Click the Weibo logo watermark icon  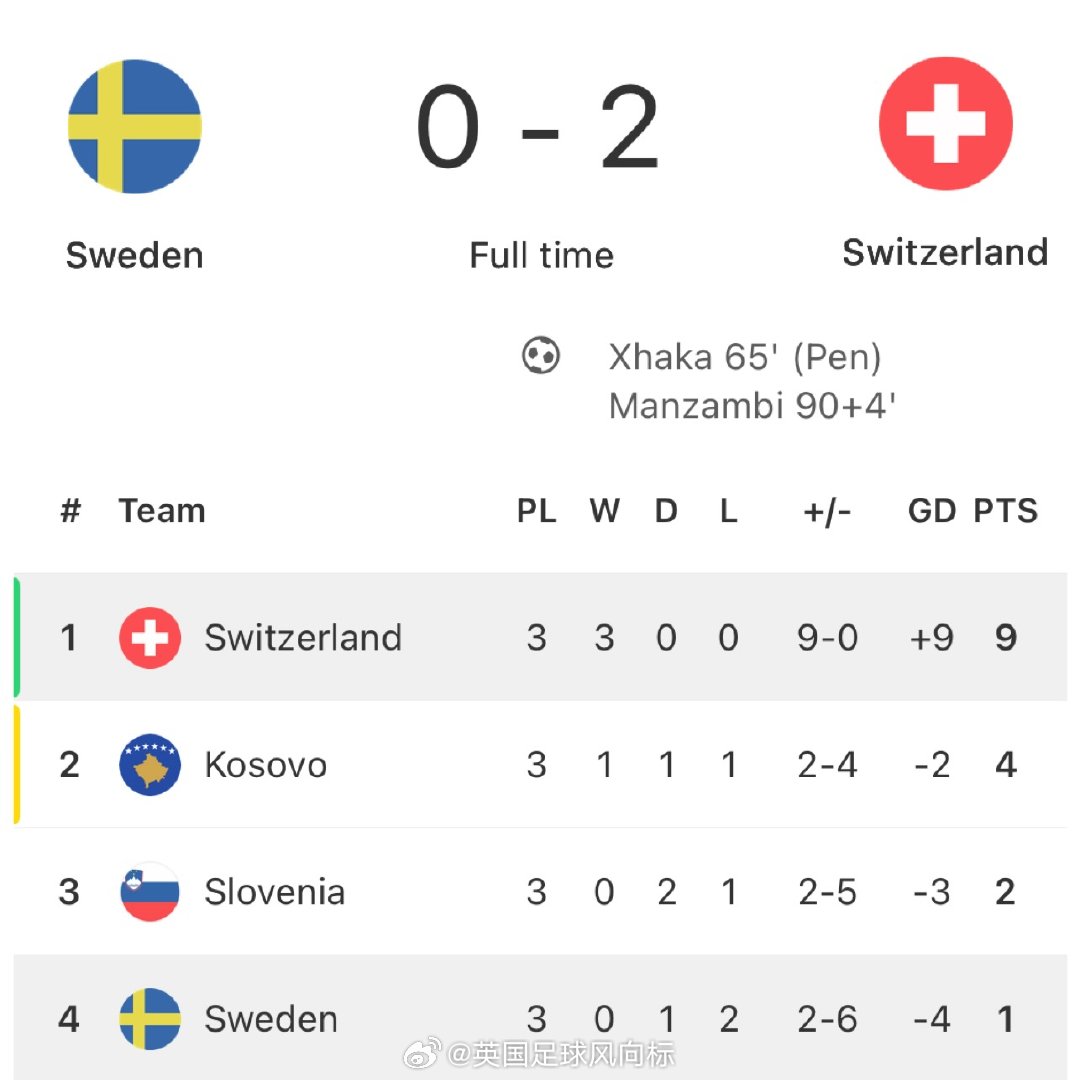[422, 1053]
